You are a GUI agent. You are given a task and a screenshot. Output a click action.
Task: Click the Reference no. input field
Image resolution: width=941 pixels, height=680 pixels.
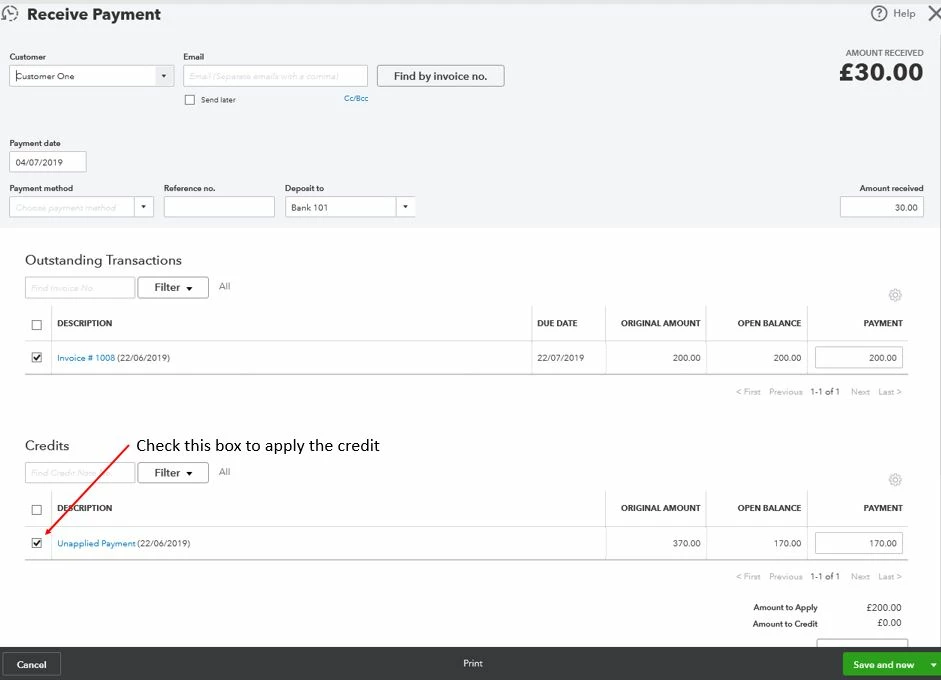pos(219,207)
